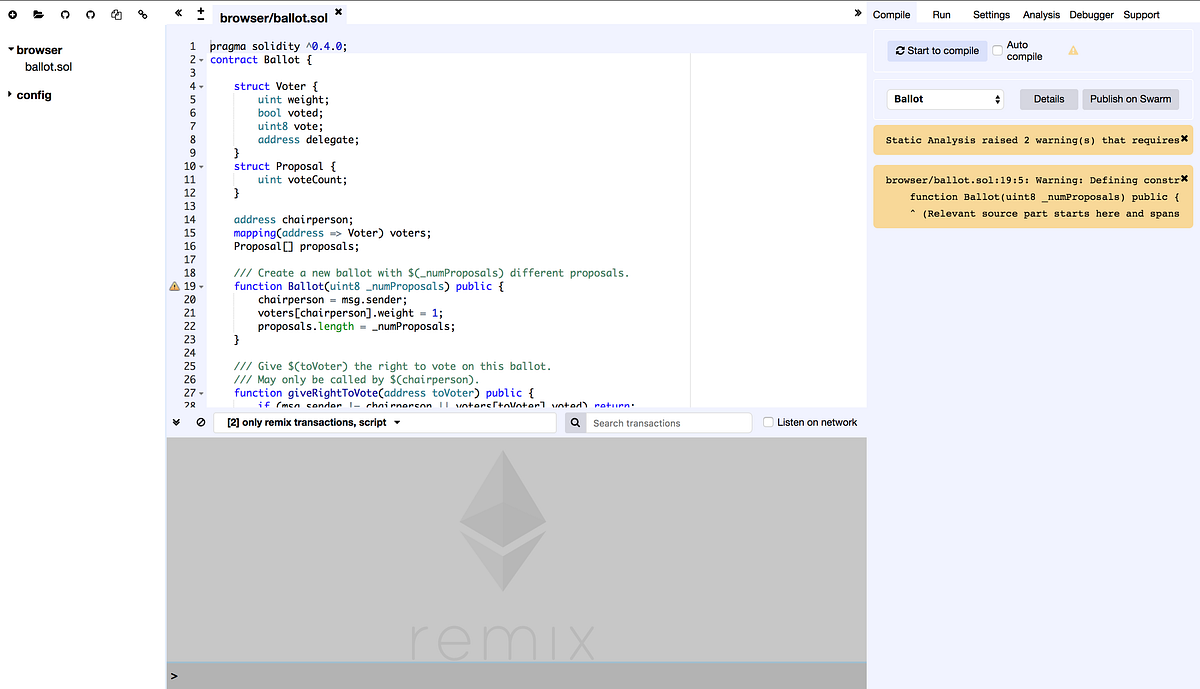Click 'uint voteCount;' on line 11

click(x=303, y=180)
